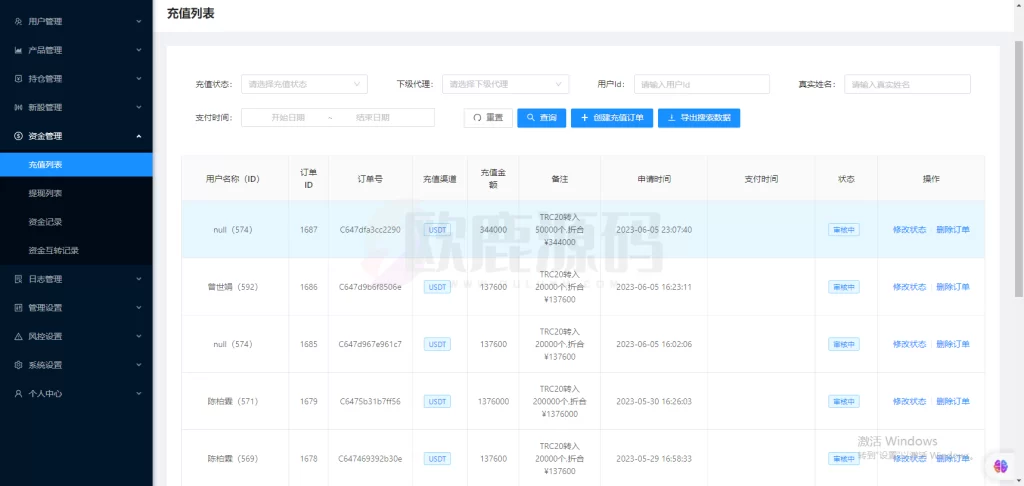
Task: Expand the 个人中心 menu chevron
Action: click(138, 394)
